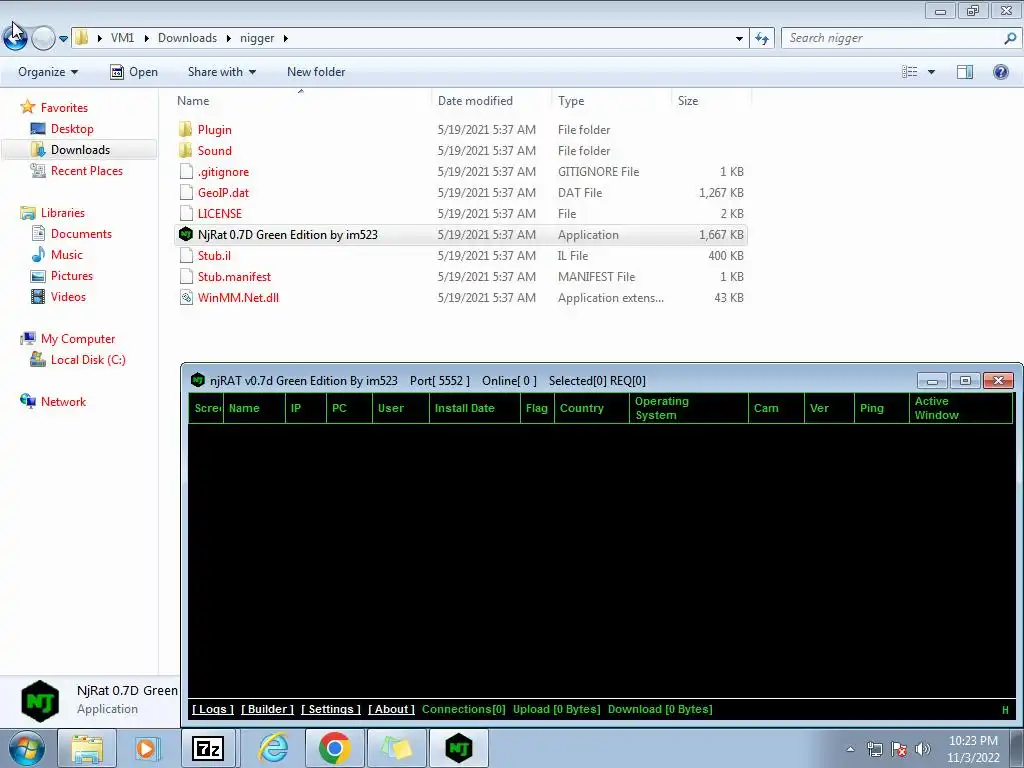Select My Computer in navigation pane

[x=78, y=339]
